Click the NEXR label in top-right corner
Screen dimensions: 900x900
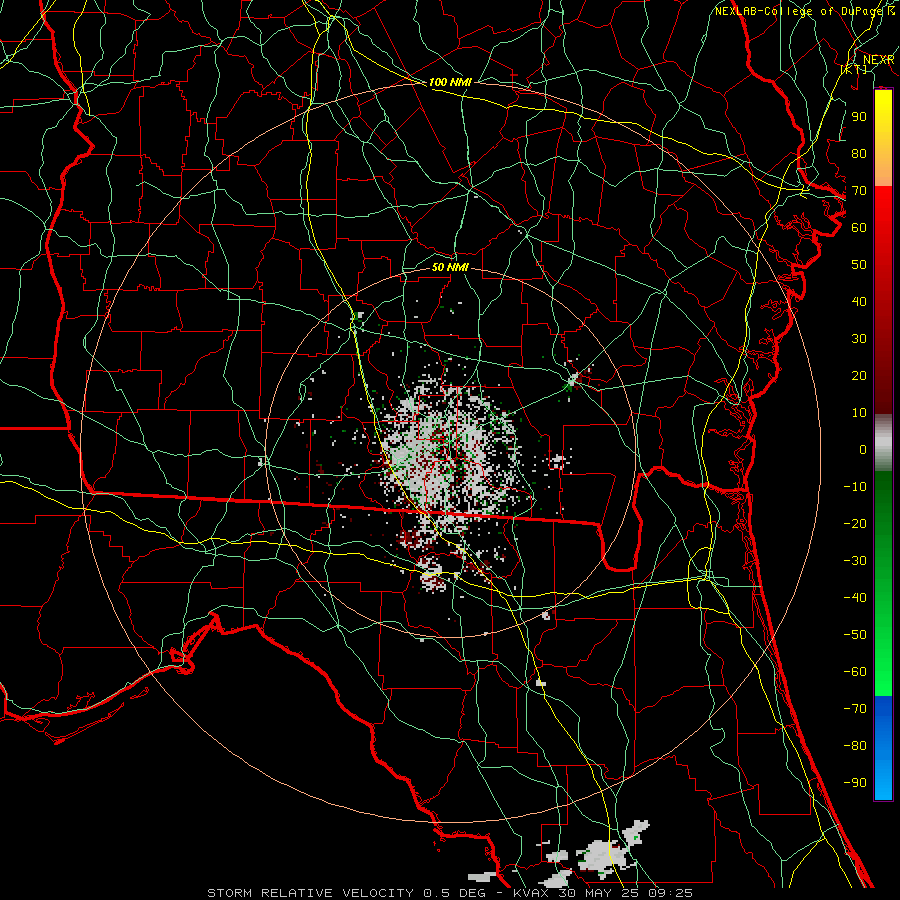tap(878, 60)
